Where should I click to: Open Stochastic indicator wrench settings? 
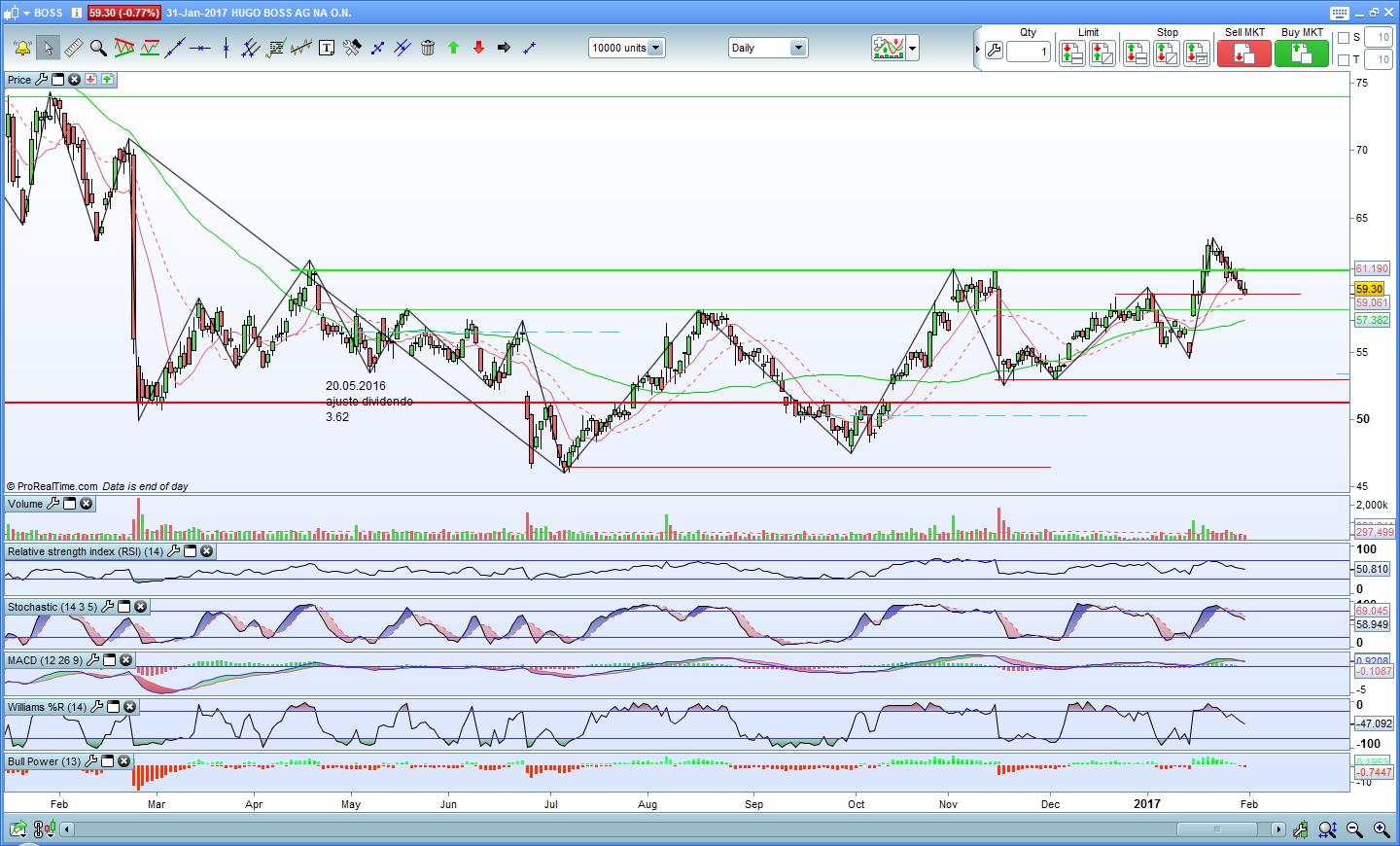tap(108, 607)
